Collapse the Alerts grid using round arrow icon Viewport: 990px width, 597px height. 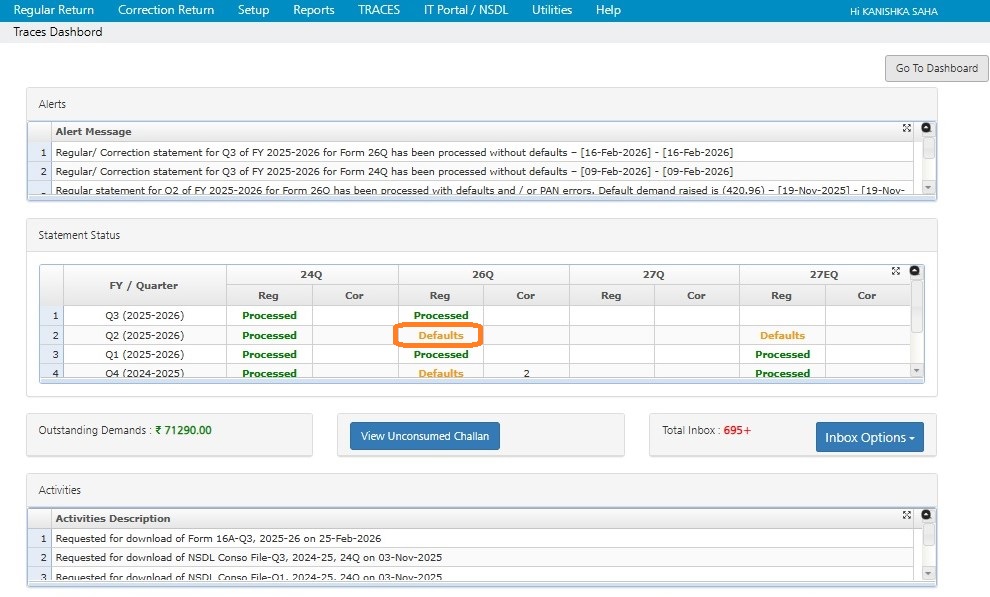pos(926,128)
